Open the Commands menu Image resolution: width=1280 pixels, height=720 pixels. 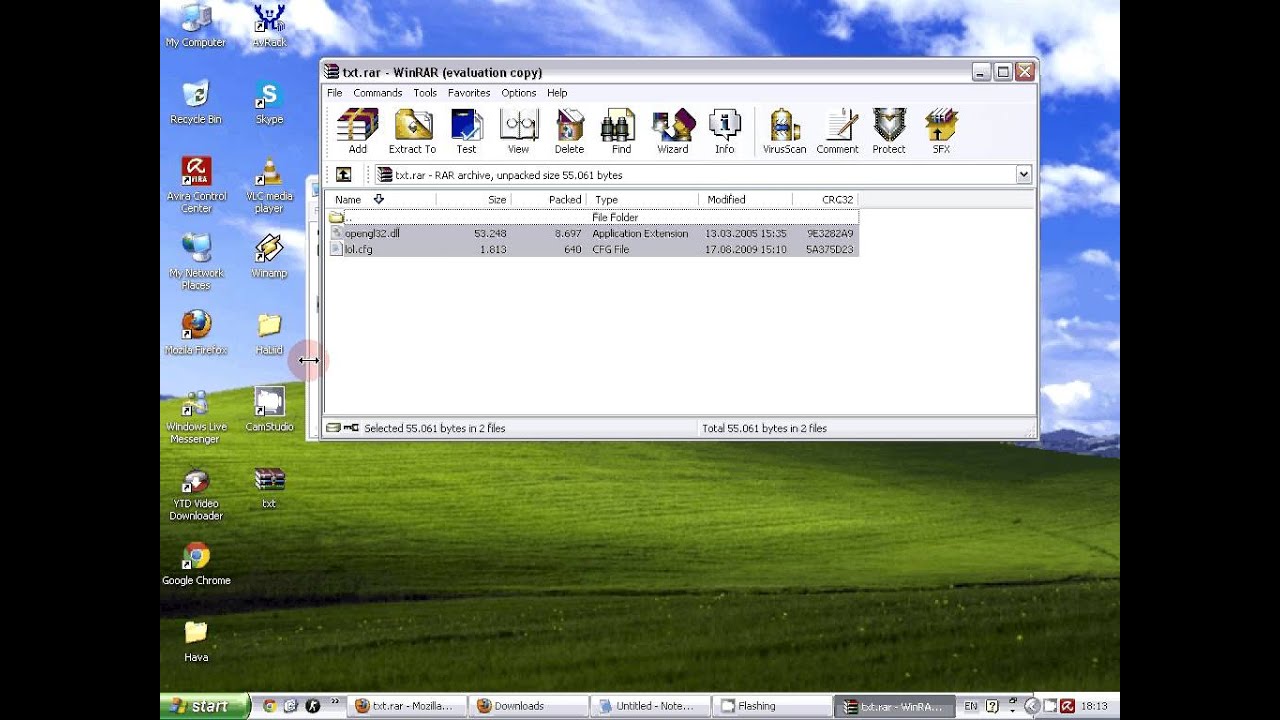(x=377, y=93)
